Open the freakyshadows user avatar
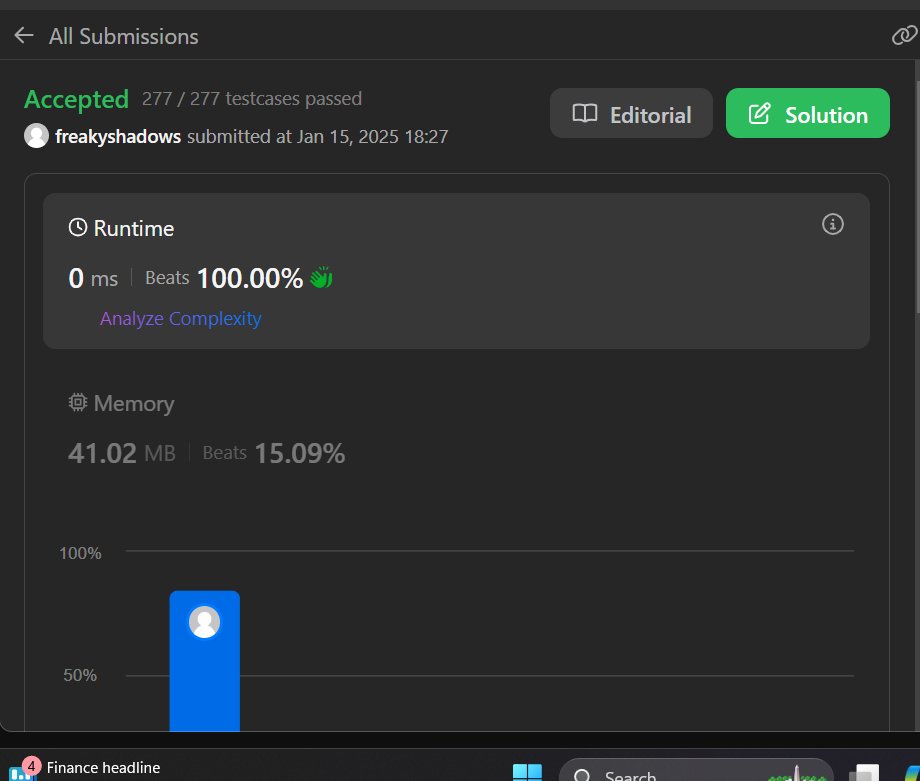This screenshot has height=781, width=920. click(36, 136)
